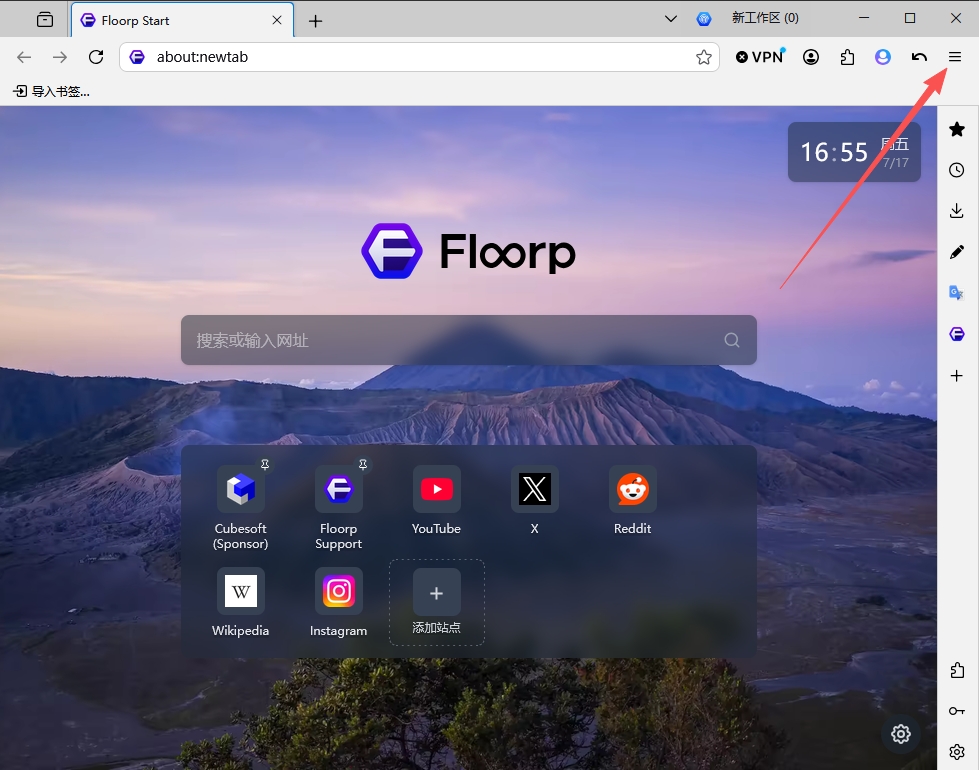Open Cubesoft (Sponsor) shortcut
This screenshot has width=979, height=770.
[x=240, y=508]
